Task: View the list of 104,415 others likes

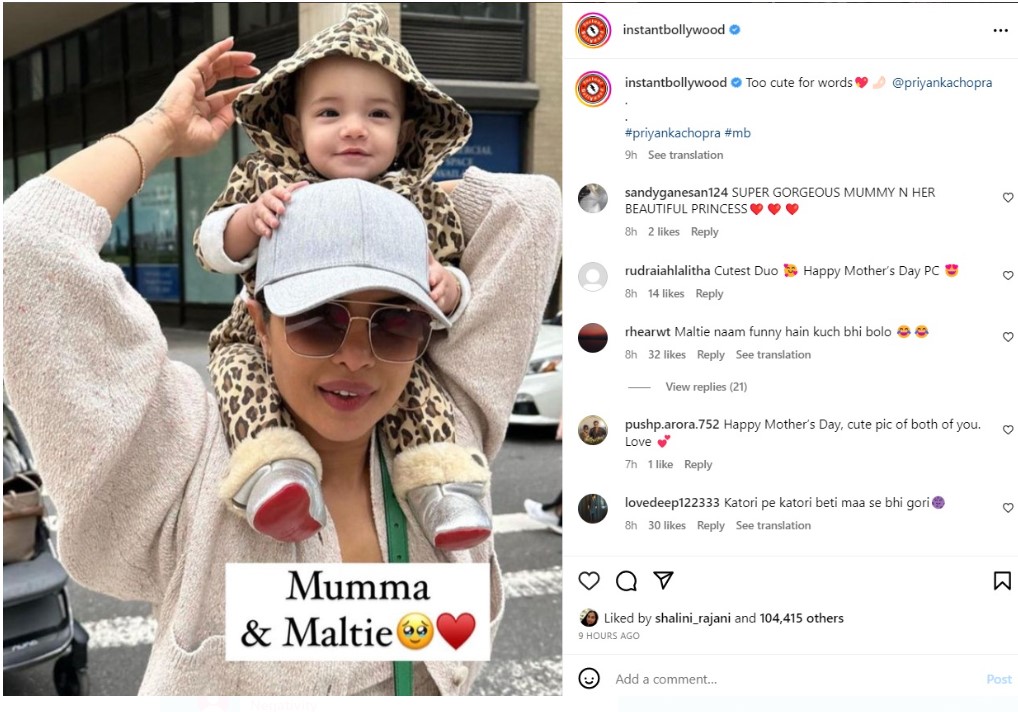Action: click(x=801, y=618)
